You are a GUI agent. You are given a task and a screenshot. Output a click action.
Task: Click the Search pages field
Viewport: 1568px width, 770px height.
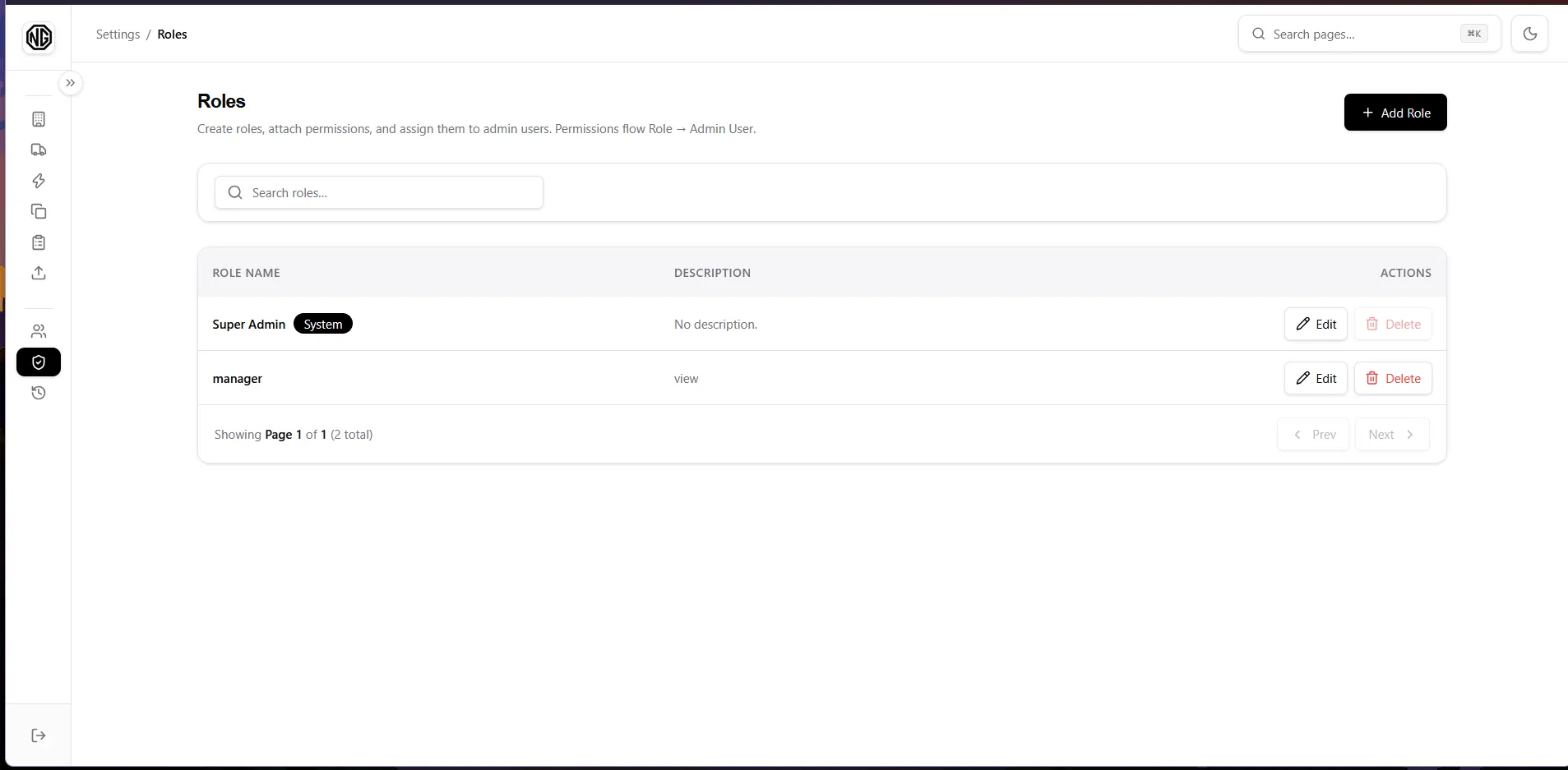tap(1370, 34)
